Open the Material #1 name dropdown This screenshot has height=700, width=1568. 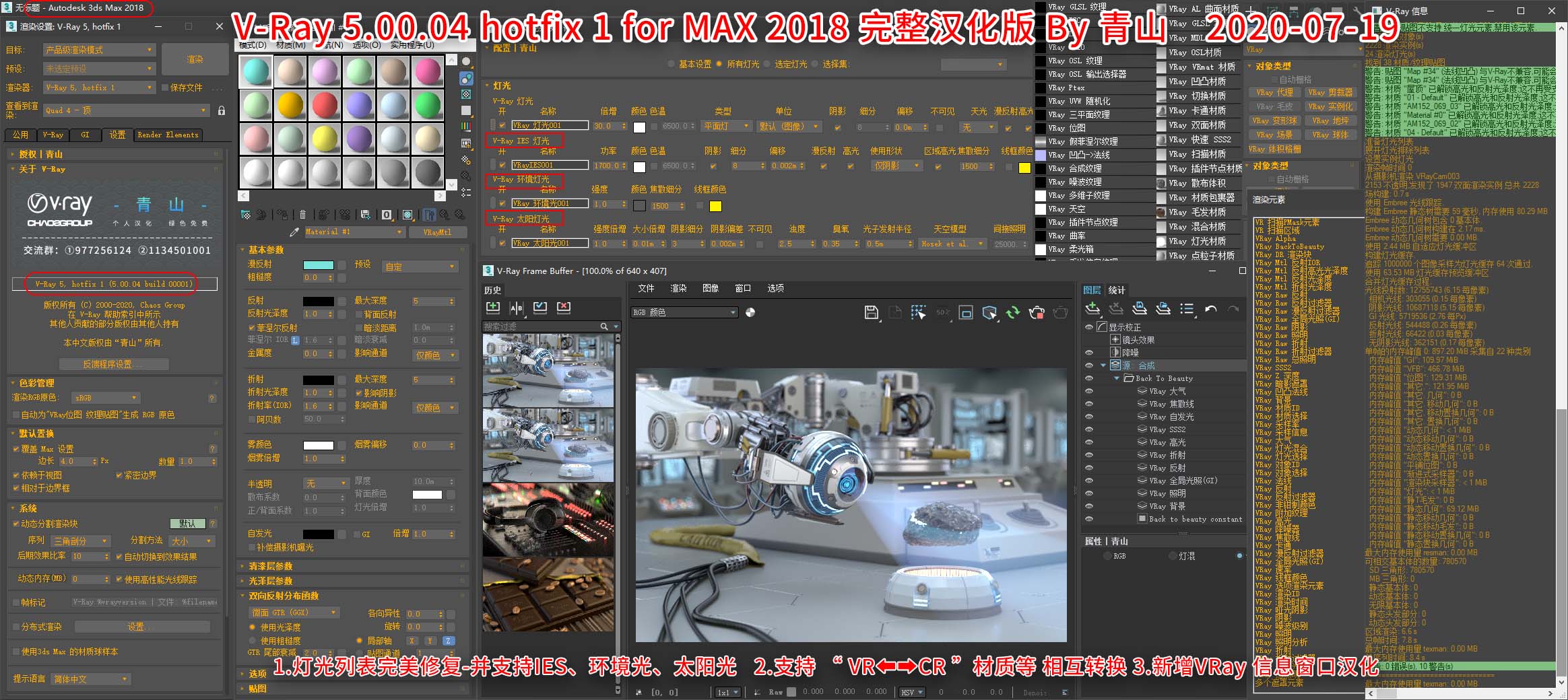click(355, 232)
